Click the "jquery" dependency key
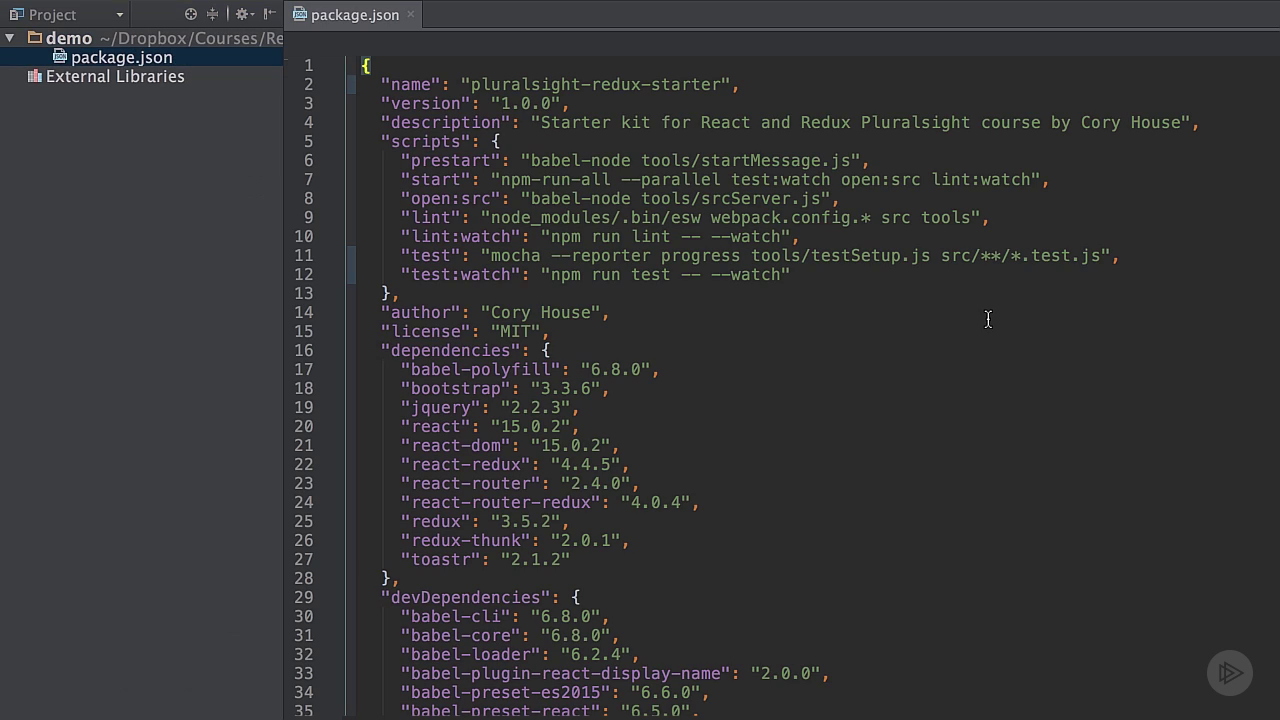The image size is (1280, 720). point(440,407)
